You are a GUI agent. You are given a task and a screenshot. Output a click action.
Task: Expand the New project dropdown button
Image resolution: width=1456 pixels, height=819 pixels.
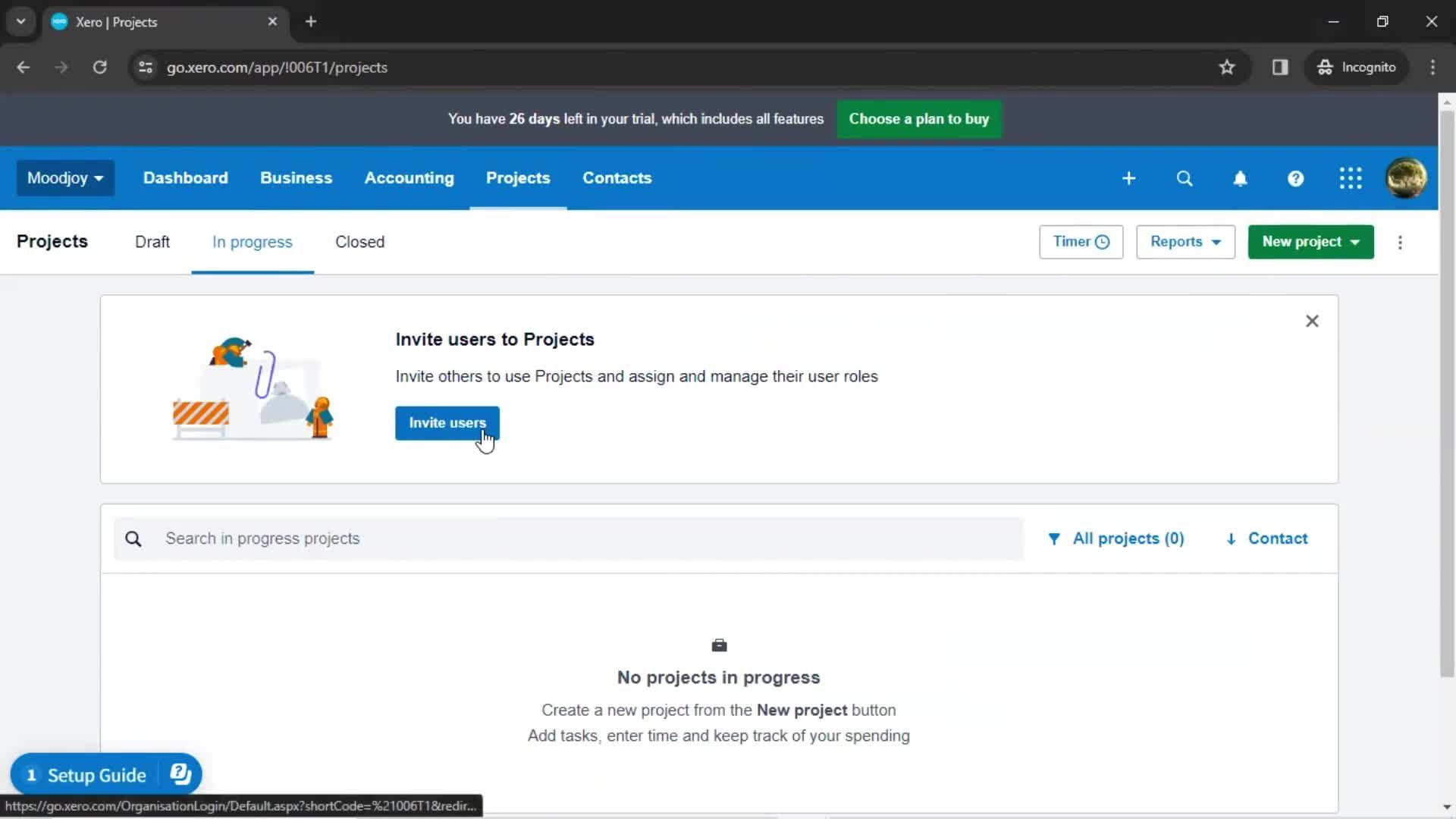coord(1310,242)
